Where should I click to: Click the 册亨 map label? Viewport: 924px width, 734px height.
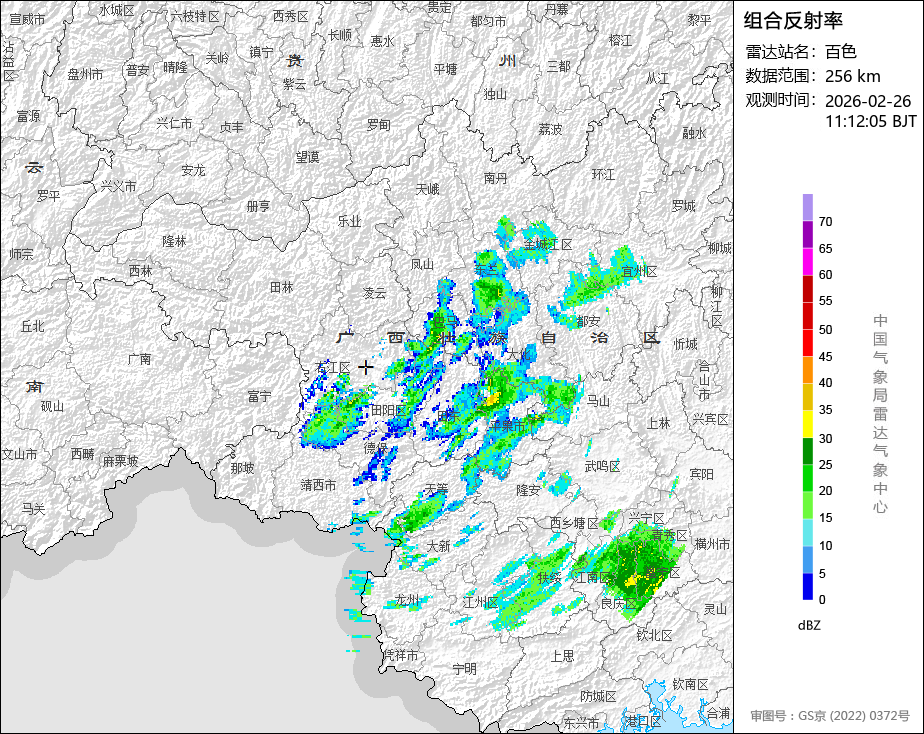click(258, 206)
